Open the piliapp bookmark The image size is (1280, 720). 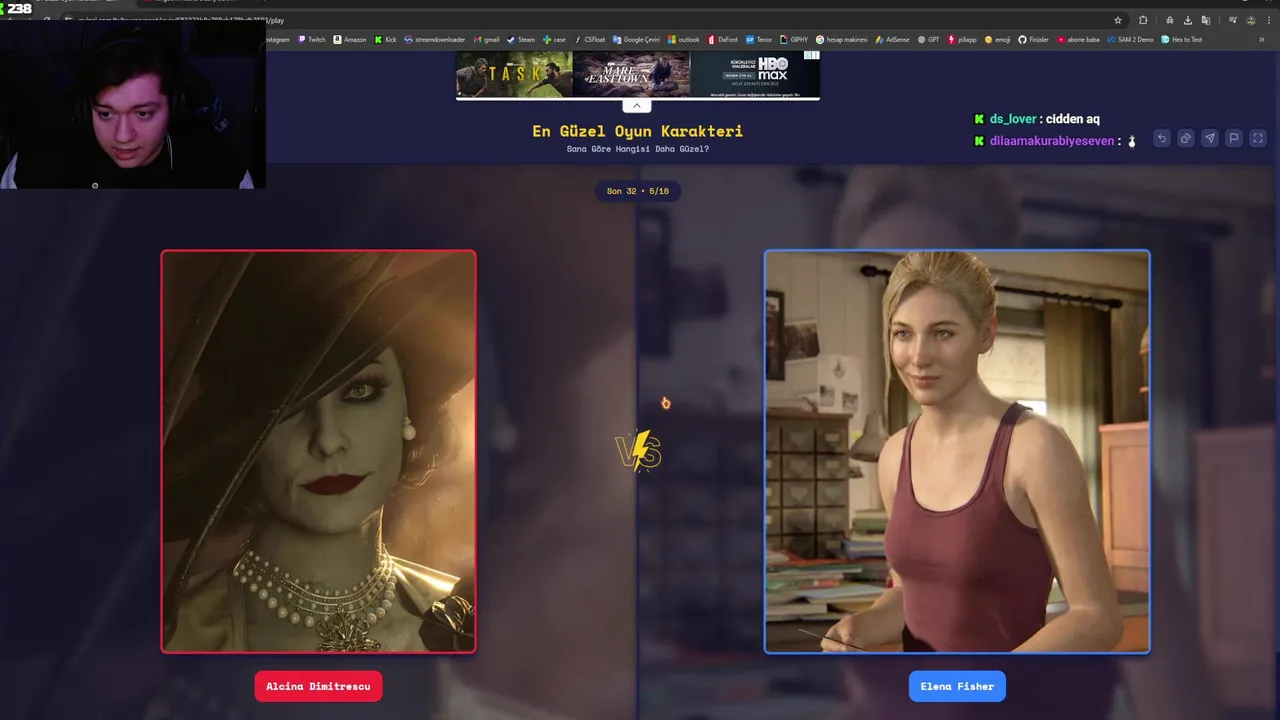tap(962, 40)
